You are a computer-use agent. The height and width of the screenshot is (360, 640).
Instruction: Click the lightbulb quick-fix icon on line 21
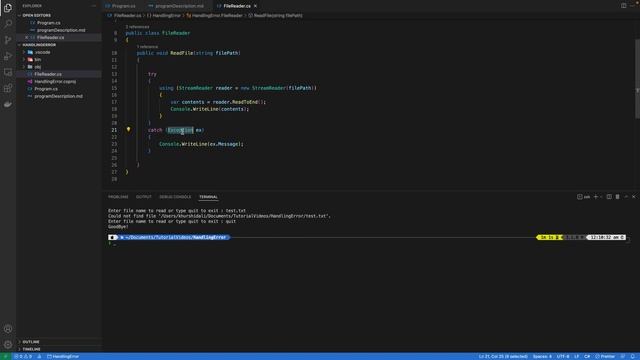click(x=128, y=129)
